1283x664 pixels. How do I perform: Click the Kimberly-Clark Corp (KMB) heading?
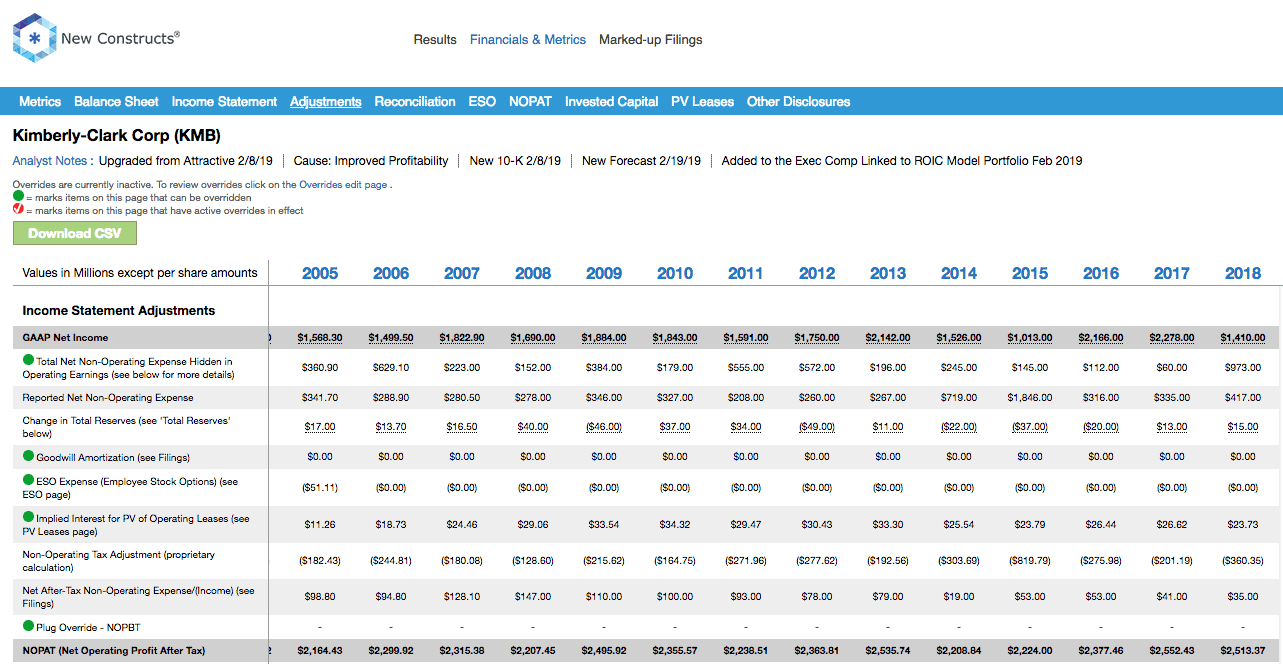(x=117, y=135)
